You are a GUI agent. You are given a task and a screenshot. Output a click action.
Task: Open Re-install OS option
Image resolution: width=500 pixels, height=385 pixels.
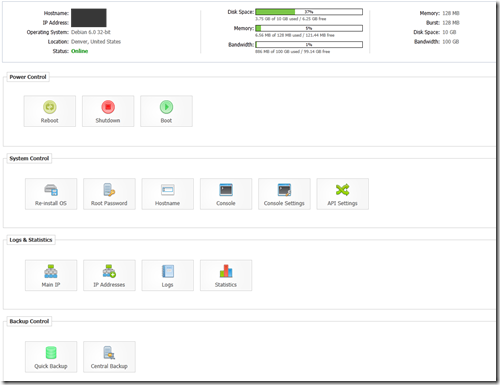51,194
